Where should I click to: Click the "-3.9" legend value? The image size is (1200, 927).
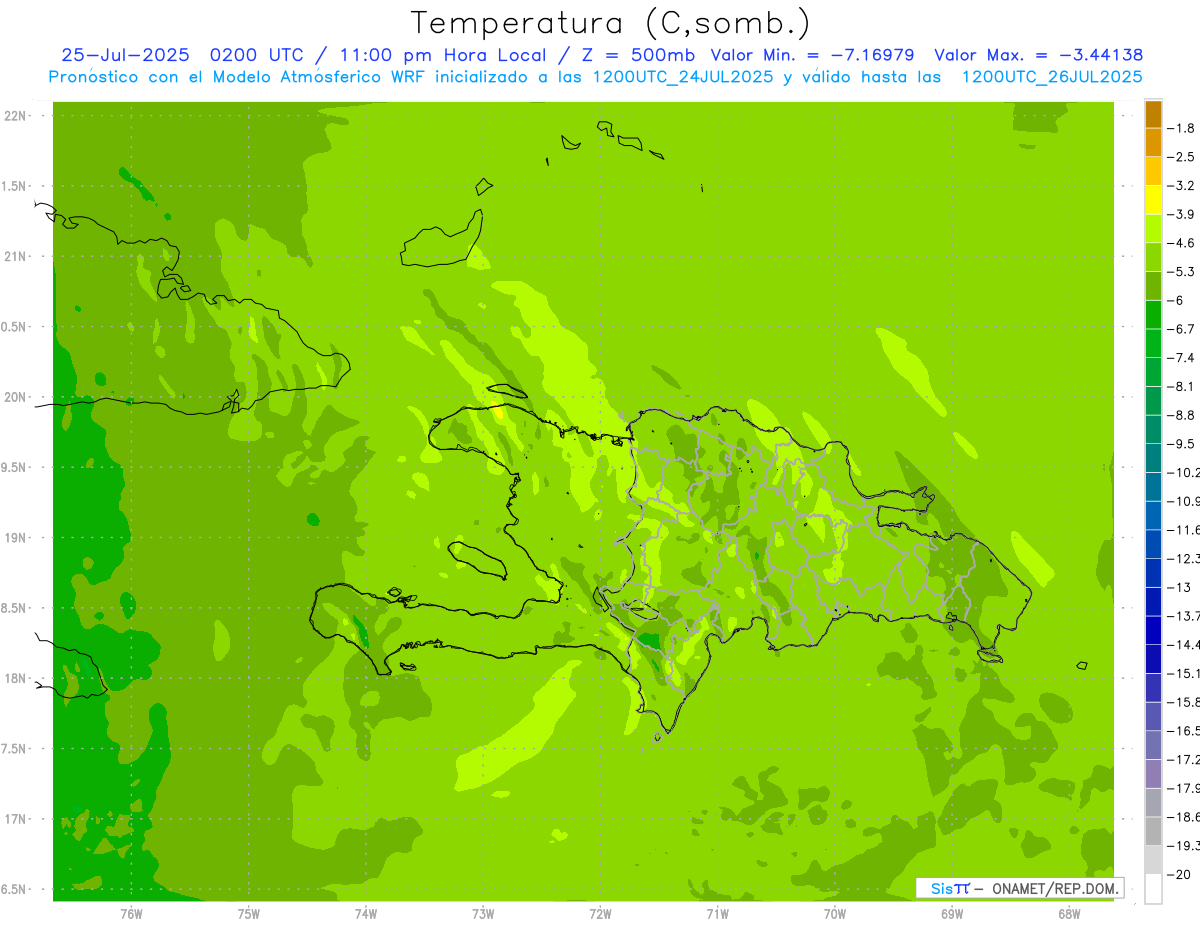[x=1182, y=214]
